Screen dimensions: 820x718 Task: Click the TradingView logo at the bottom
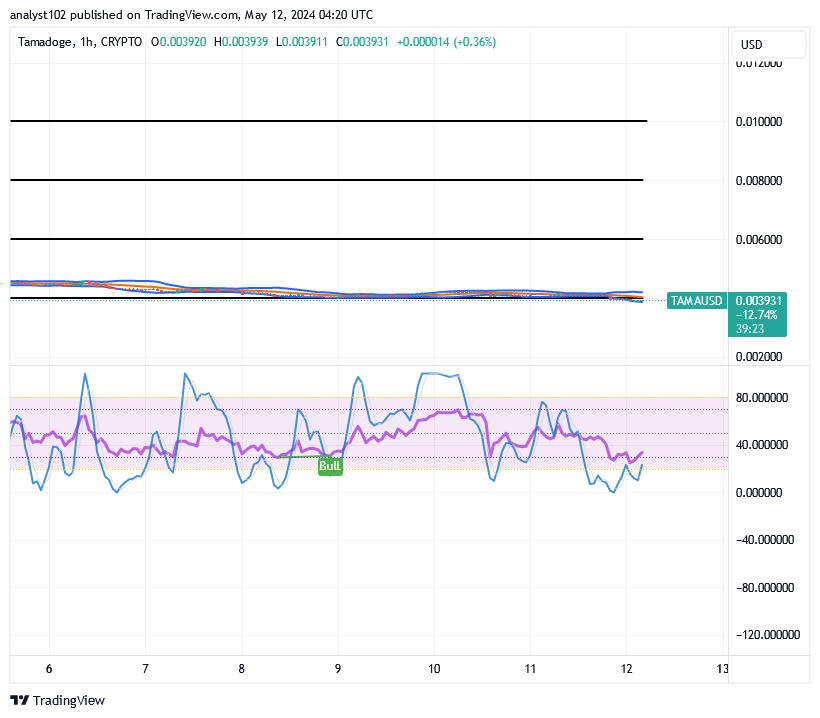[x=58, y=700]
